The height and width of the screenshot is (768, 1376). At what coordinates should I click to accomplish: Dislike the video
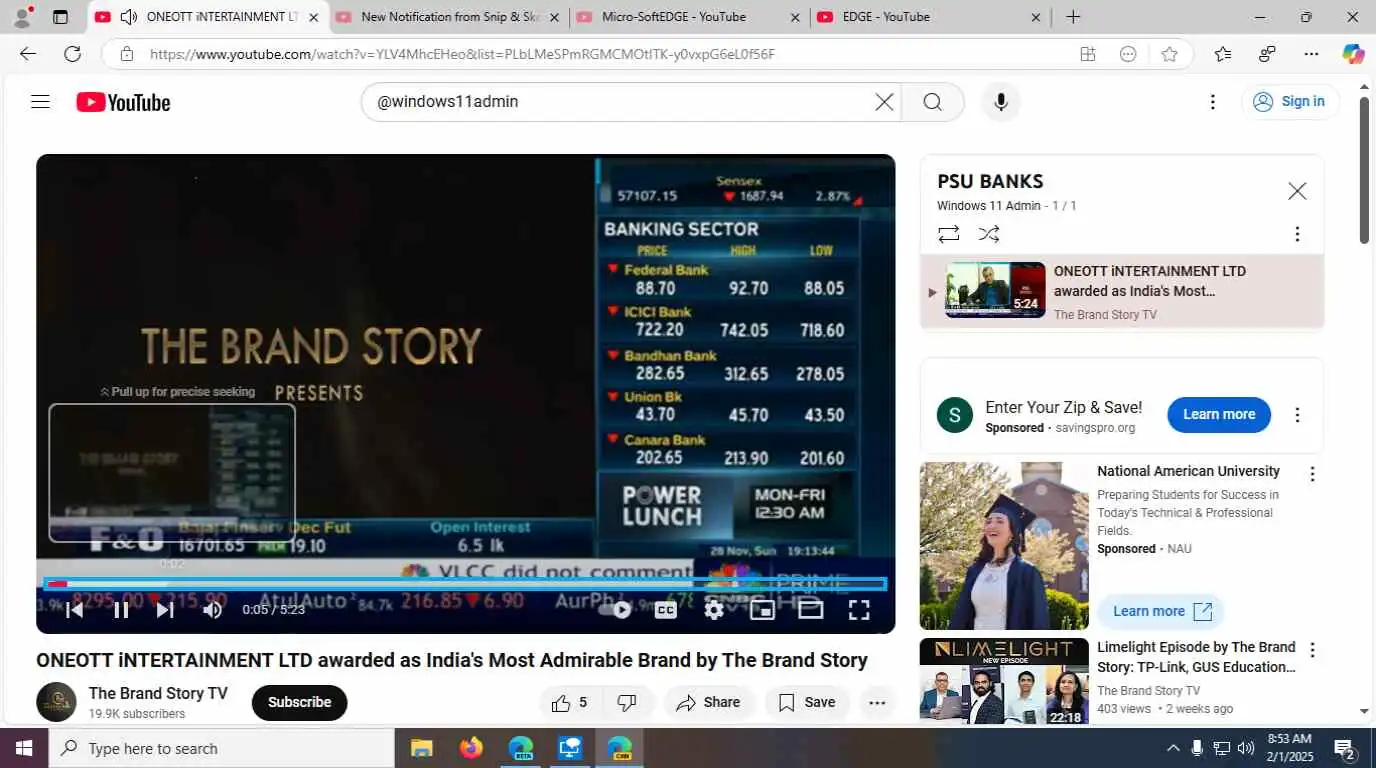point(627,702)
